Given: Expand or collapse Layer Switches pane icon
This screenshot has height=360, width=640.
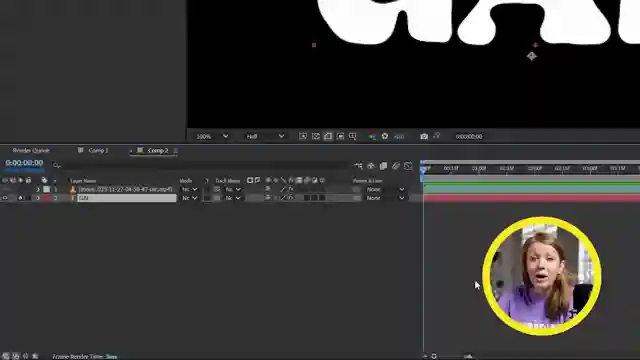Looking at the screenshot, I should [x=5, y=356].
